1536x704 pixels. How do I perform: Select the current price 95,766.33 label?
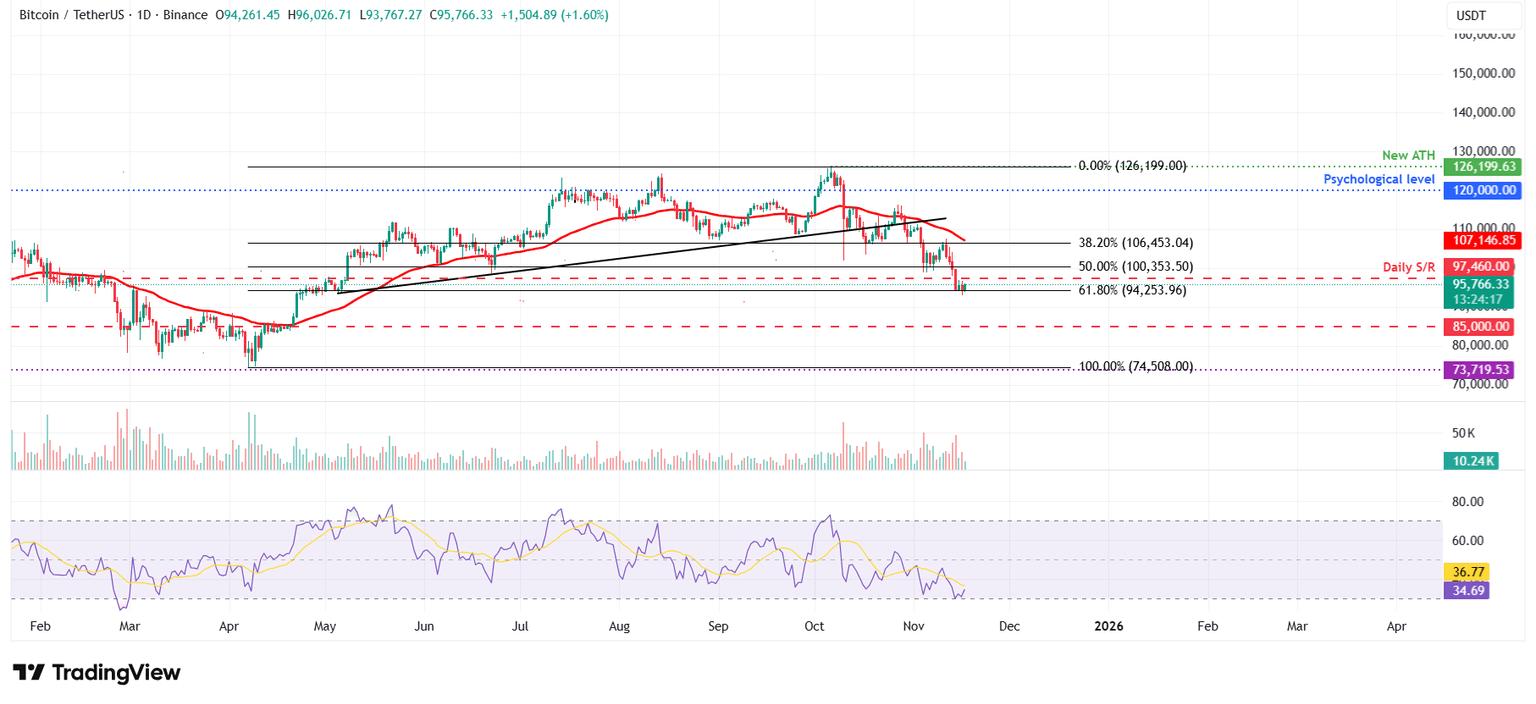click(x=1479, y=284)
